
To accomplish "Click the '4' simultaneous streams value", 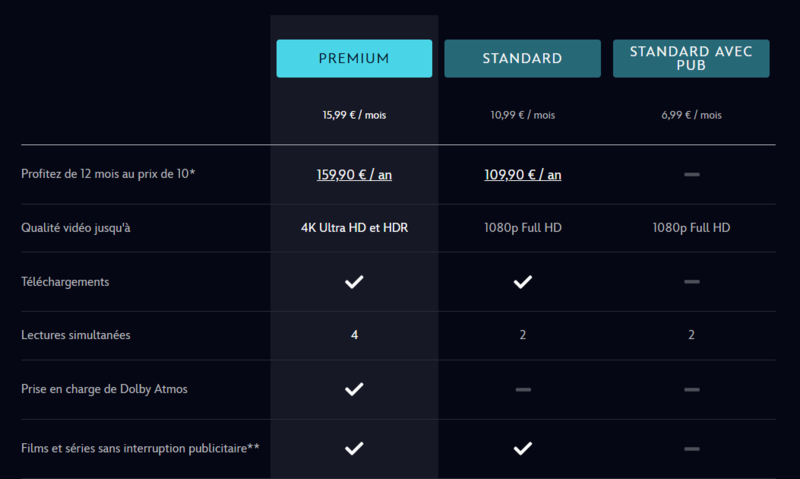I will pyautogui.click(x=354, y=335).
